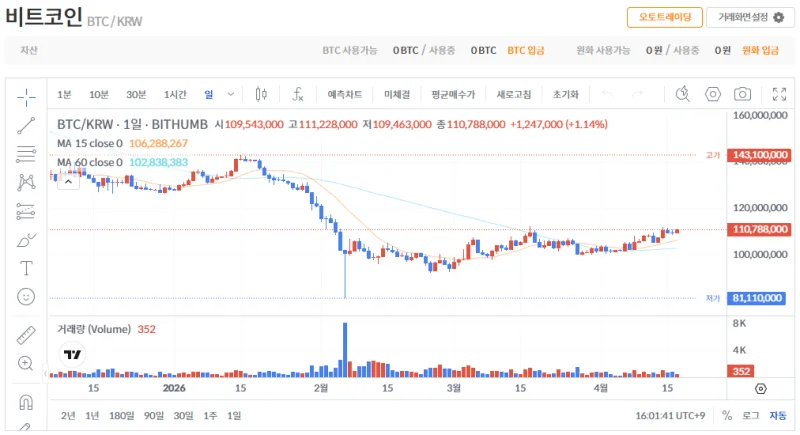Click the current price label 110,788,000

tap(760, 229)
